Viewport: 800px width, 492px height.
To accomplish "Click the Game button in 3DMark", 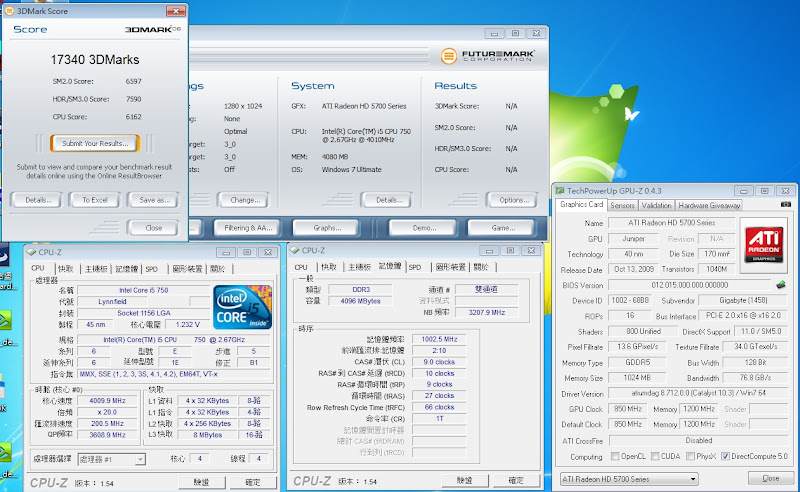I will [503, 228].
